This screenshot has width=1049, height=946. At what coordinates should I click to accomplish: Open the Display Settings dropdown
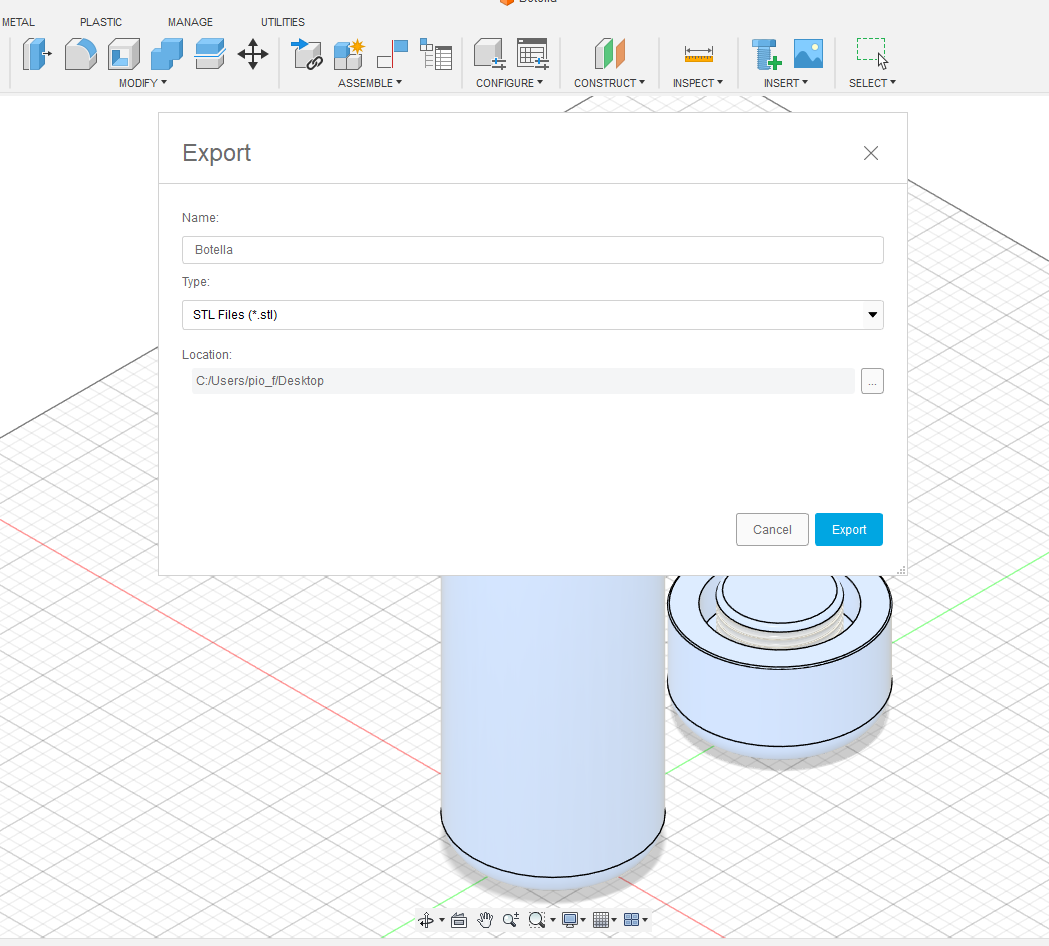point(573,920)
